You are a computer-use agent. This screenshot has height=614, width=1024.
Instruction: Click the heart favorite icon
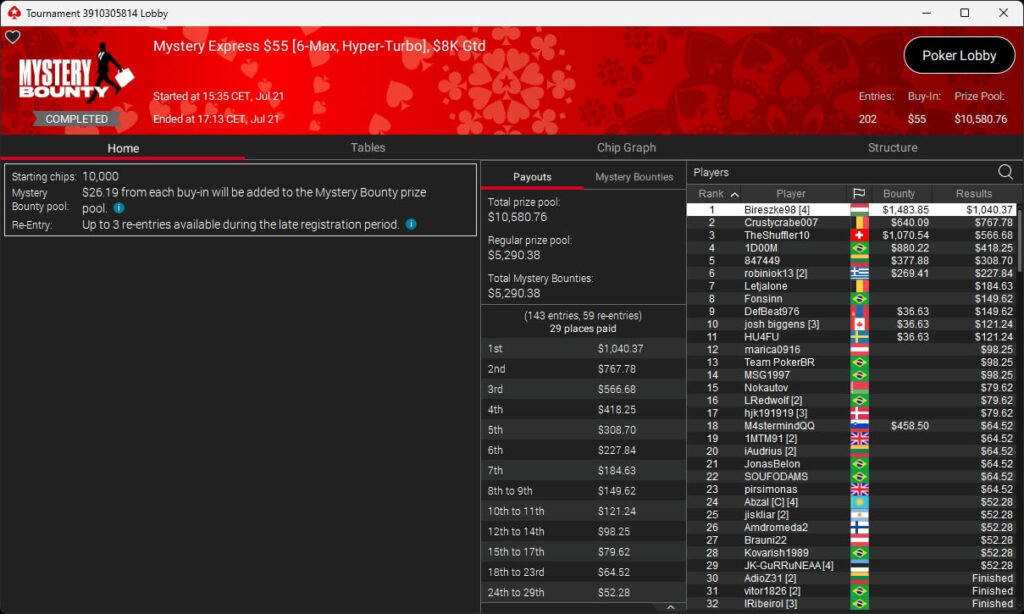tap(13, 37)
